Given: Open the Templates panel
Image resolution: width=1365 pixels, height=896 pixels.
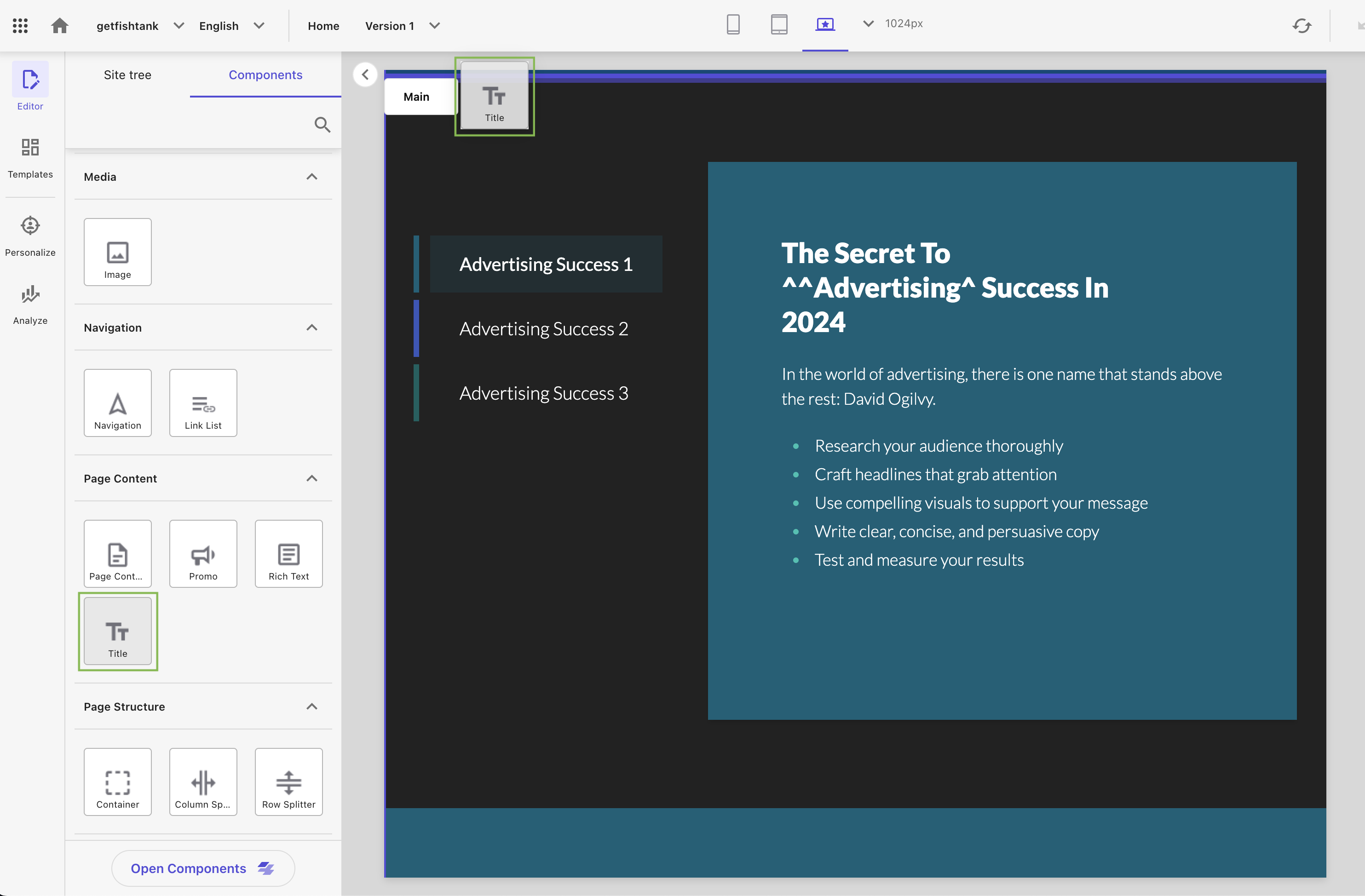Looking at the screenshot, I should [x=29, y=159].
